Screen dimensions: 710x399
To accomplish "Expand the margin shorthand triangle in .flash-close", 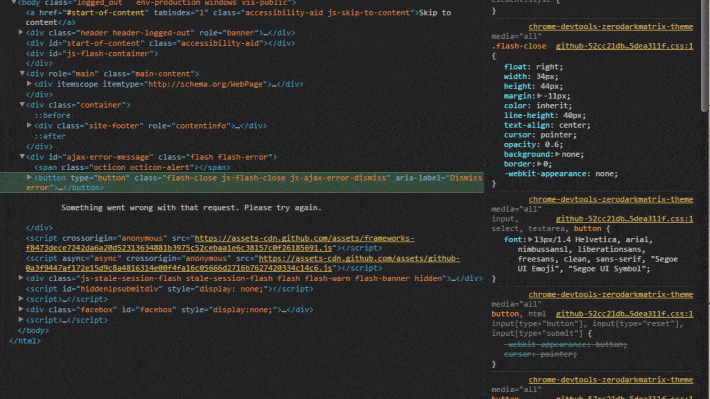I will point(539,96).
